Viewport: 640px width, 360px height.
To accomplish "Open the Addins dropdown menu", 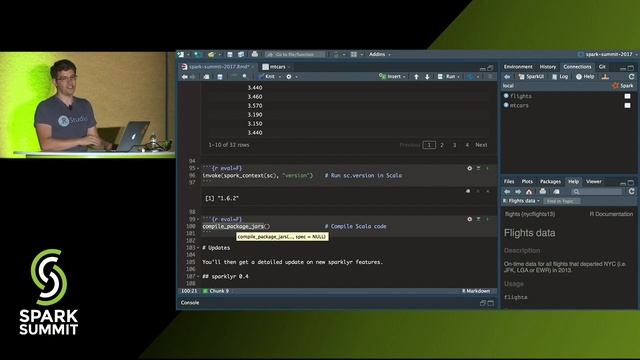I will (380, 54).
